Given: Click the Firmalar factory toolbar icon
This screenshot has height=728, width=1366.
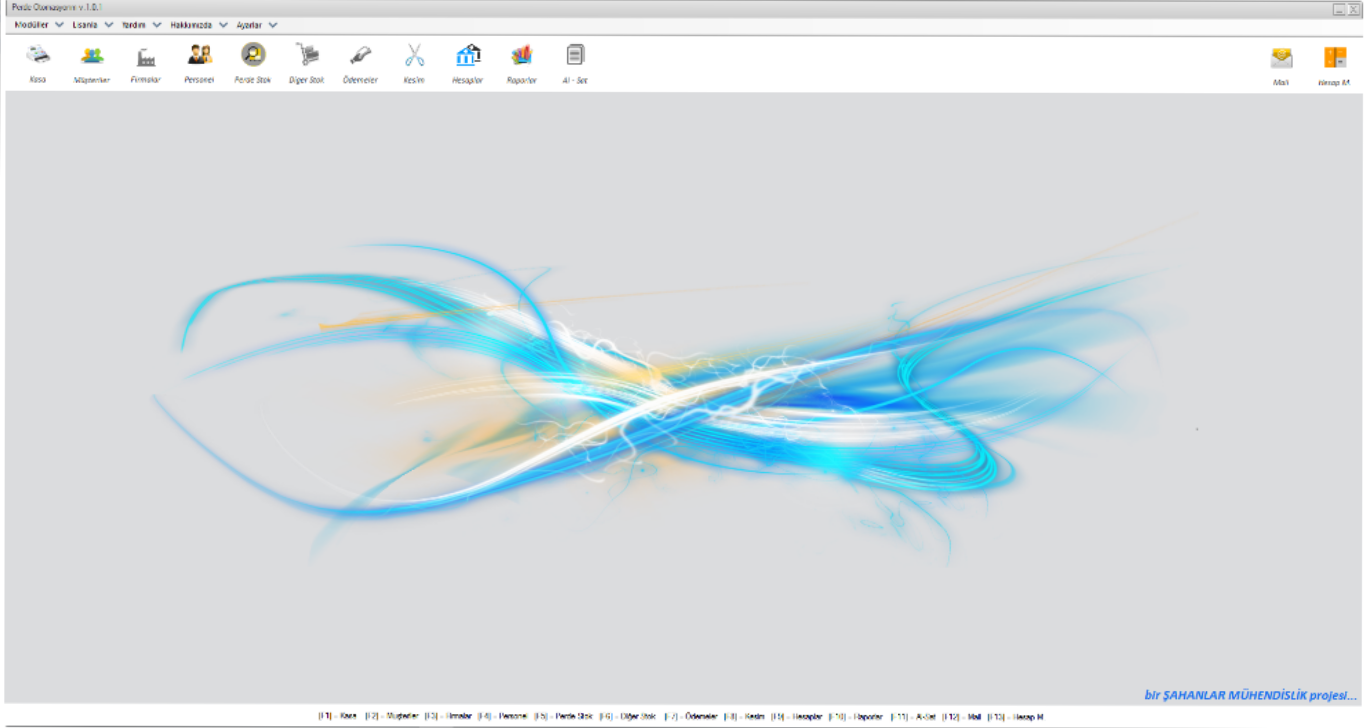Looking at the screenshot, I should [x=146, y=56].
